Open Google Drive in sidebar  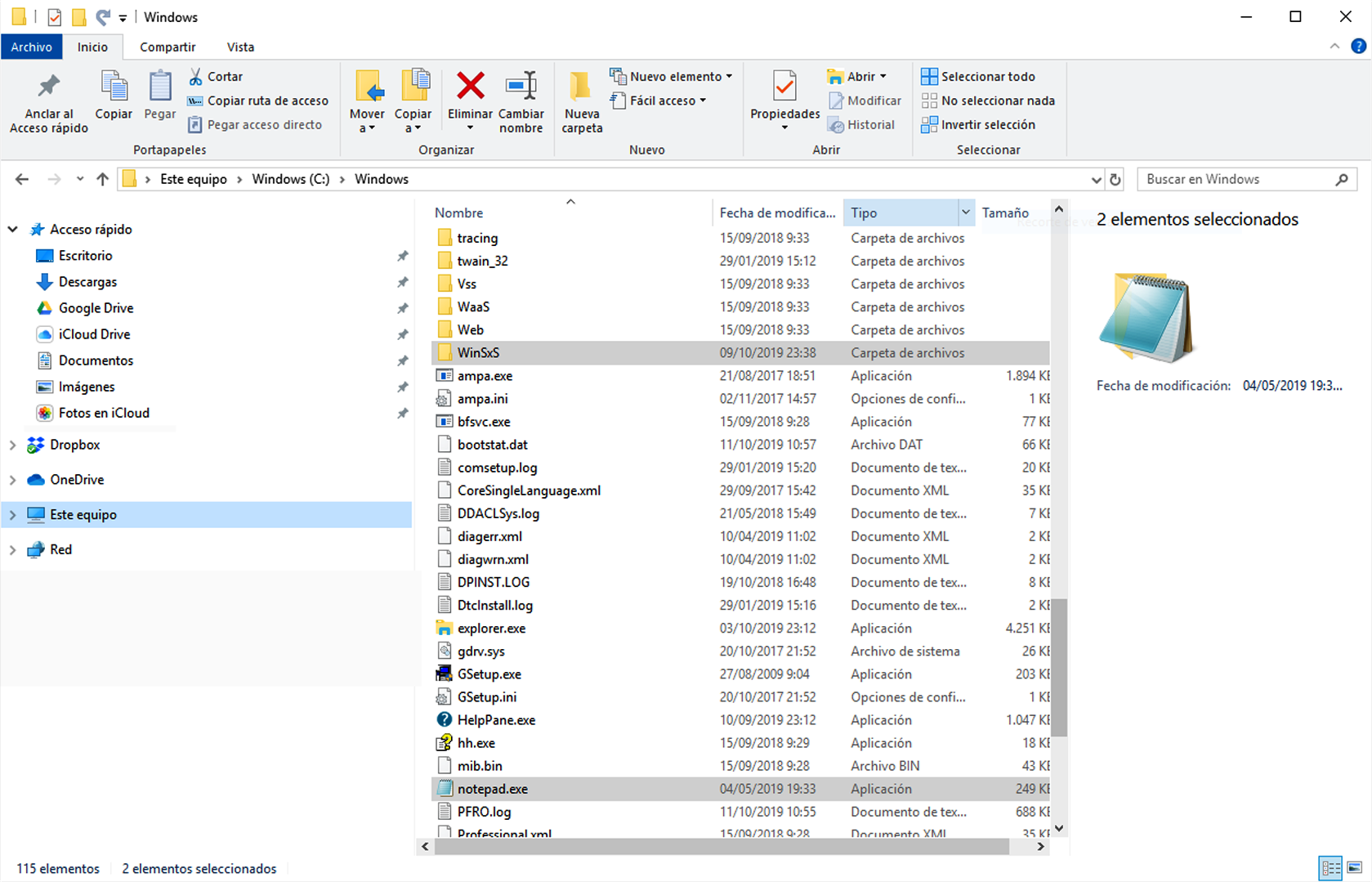[96, 308]
